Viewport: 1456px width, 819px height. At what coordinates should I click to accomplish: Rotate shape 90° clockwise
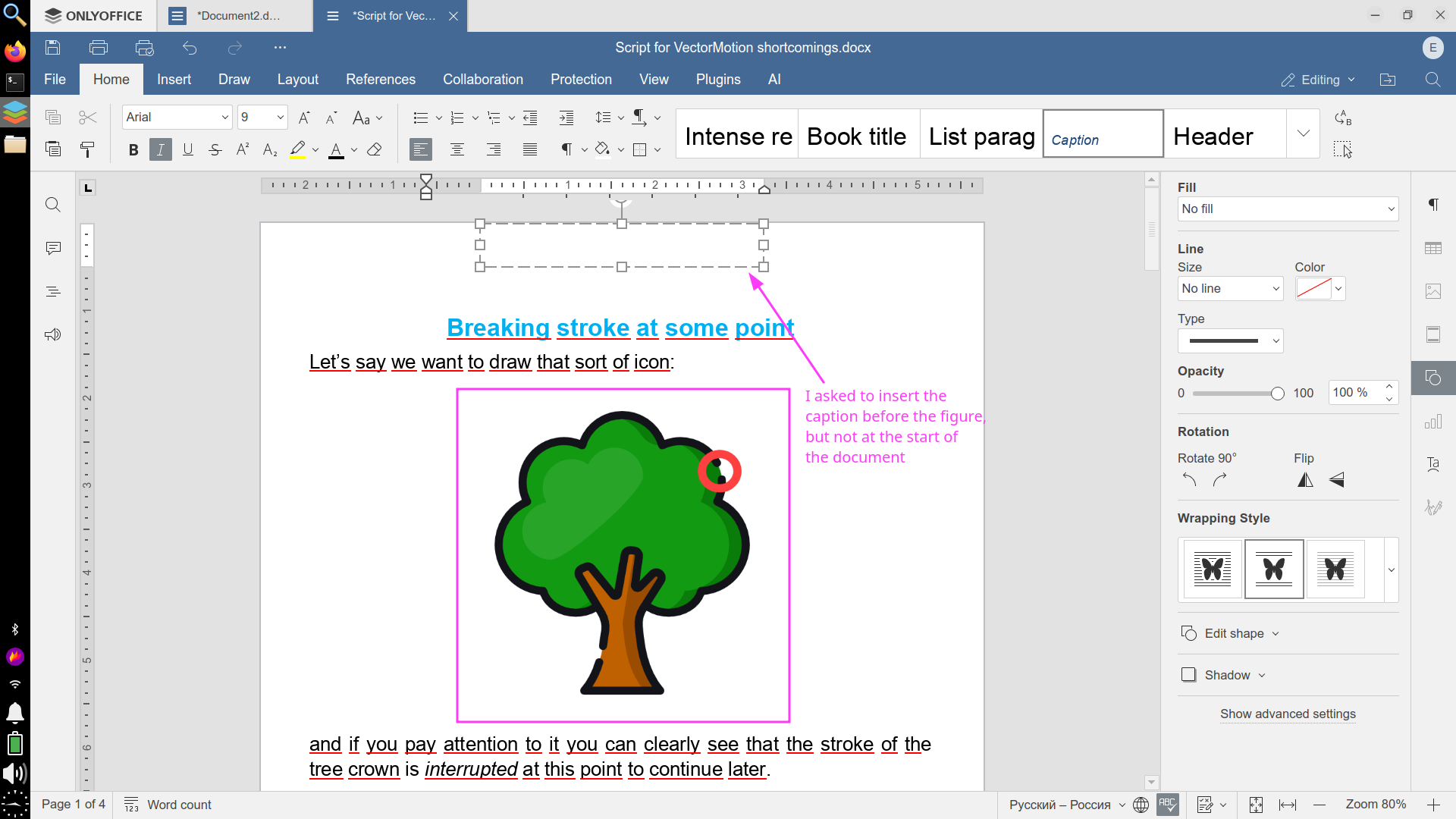point(1219,480)
